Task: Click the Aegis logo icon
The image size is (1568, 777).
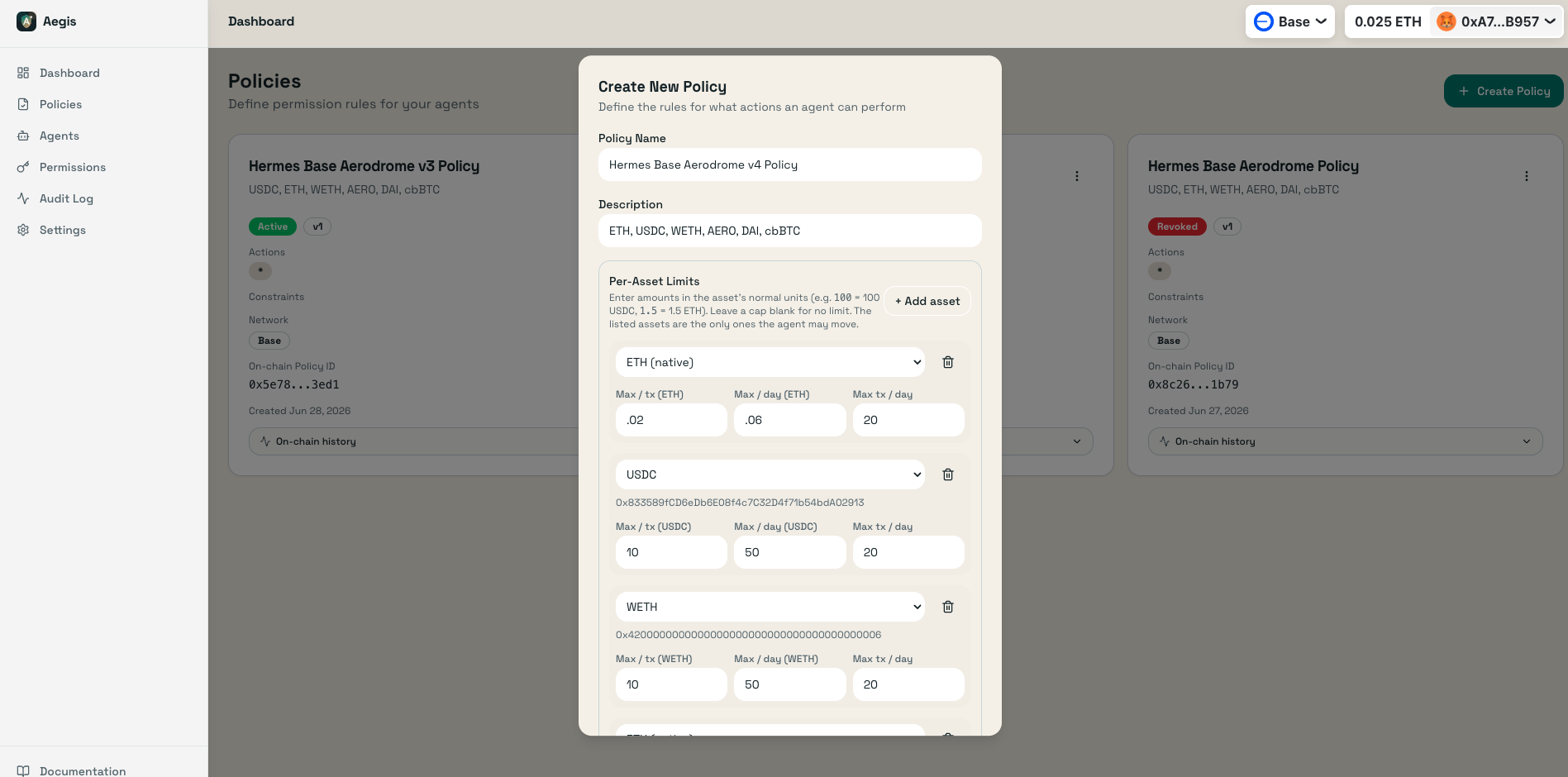Action: coord(26,21)
